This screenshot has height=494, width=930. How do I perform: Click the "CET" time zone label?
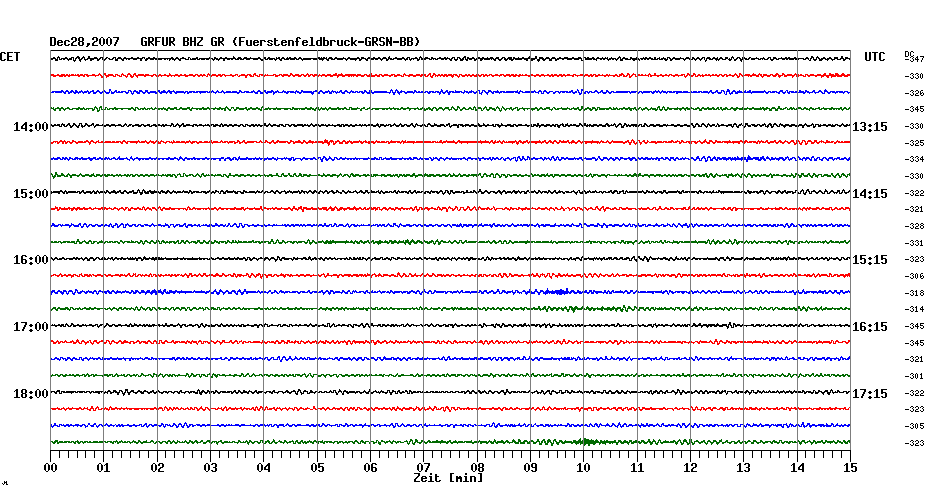pos(10,57)
